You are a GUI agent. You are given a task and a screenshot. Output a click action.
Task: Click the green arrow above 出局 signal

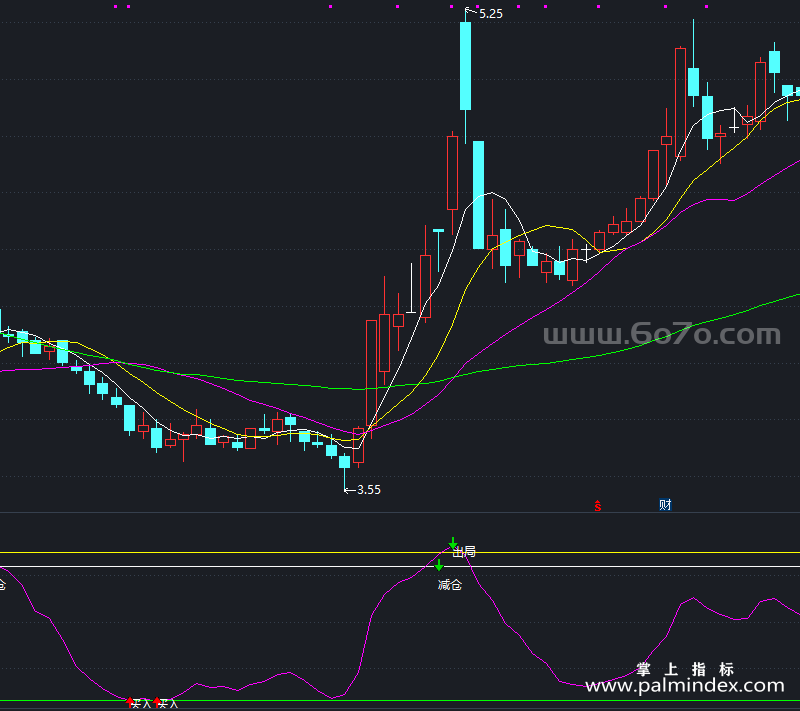453,543
